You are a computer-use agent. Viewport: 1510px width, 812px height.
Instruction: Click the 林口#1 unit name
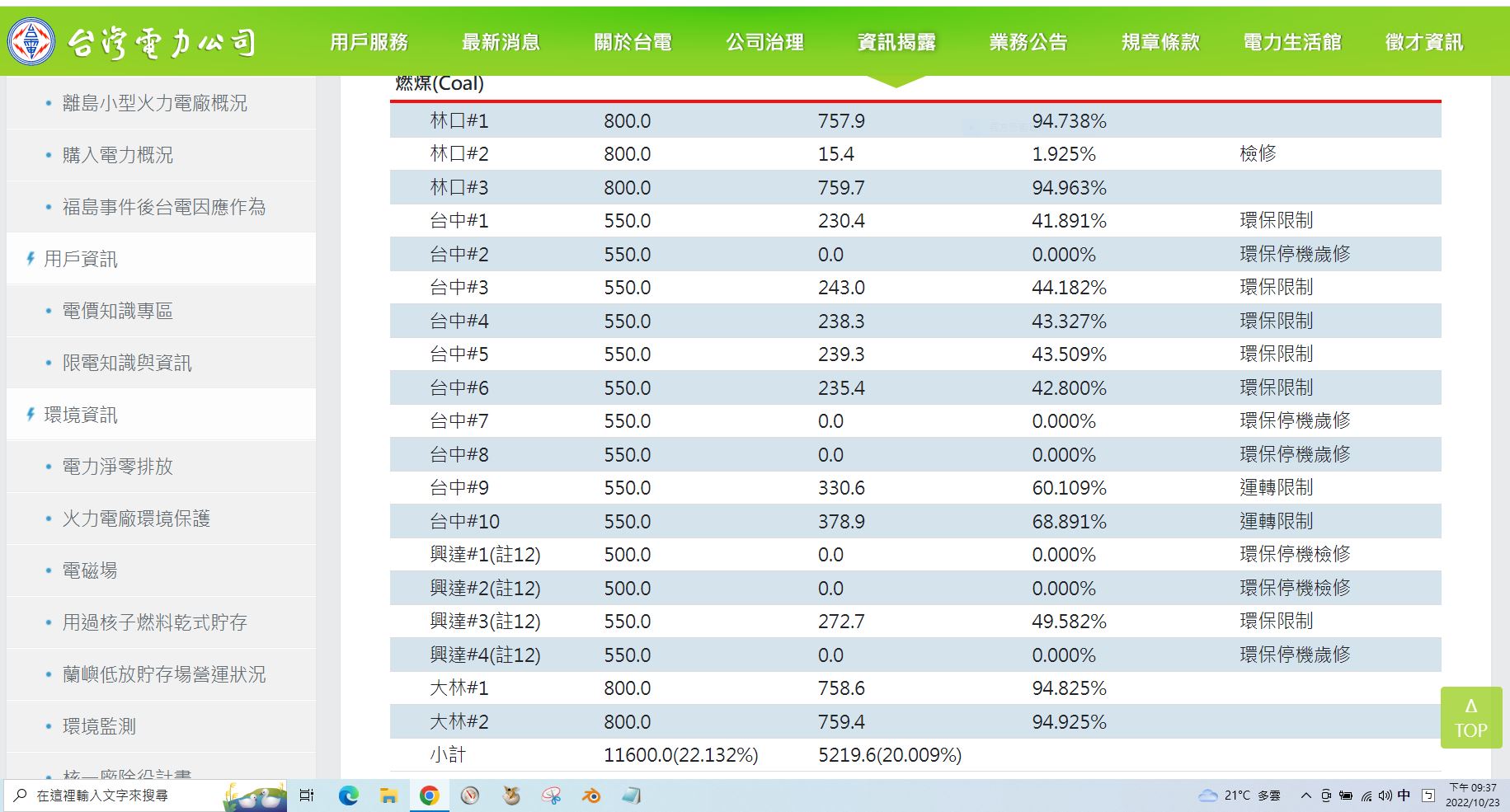click(x=459, y=121)
